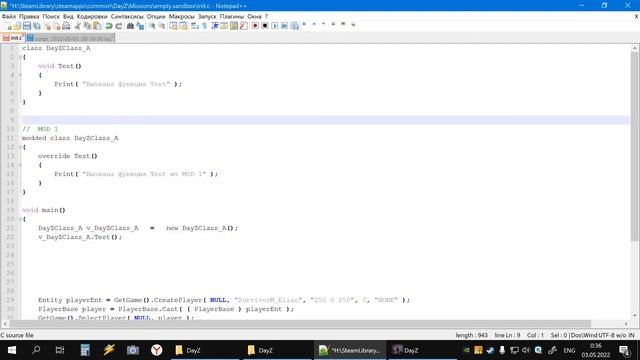The width and height of the screenshot is (640, 360).
Task: Click the 'length : 943' status entry
Action: pos(471,335)
